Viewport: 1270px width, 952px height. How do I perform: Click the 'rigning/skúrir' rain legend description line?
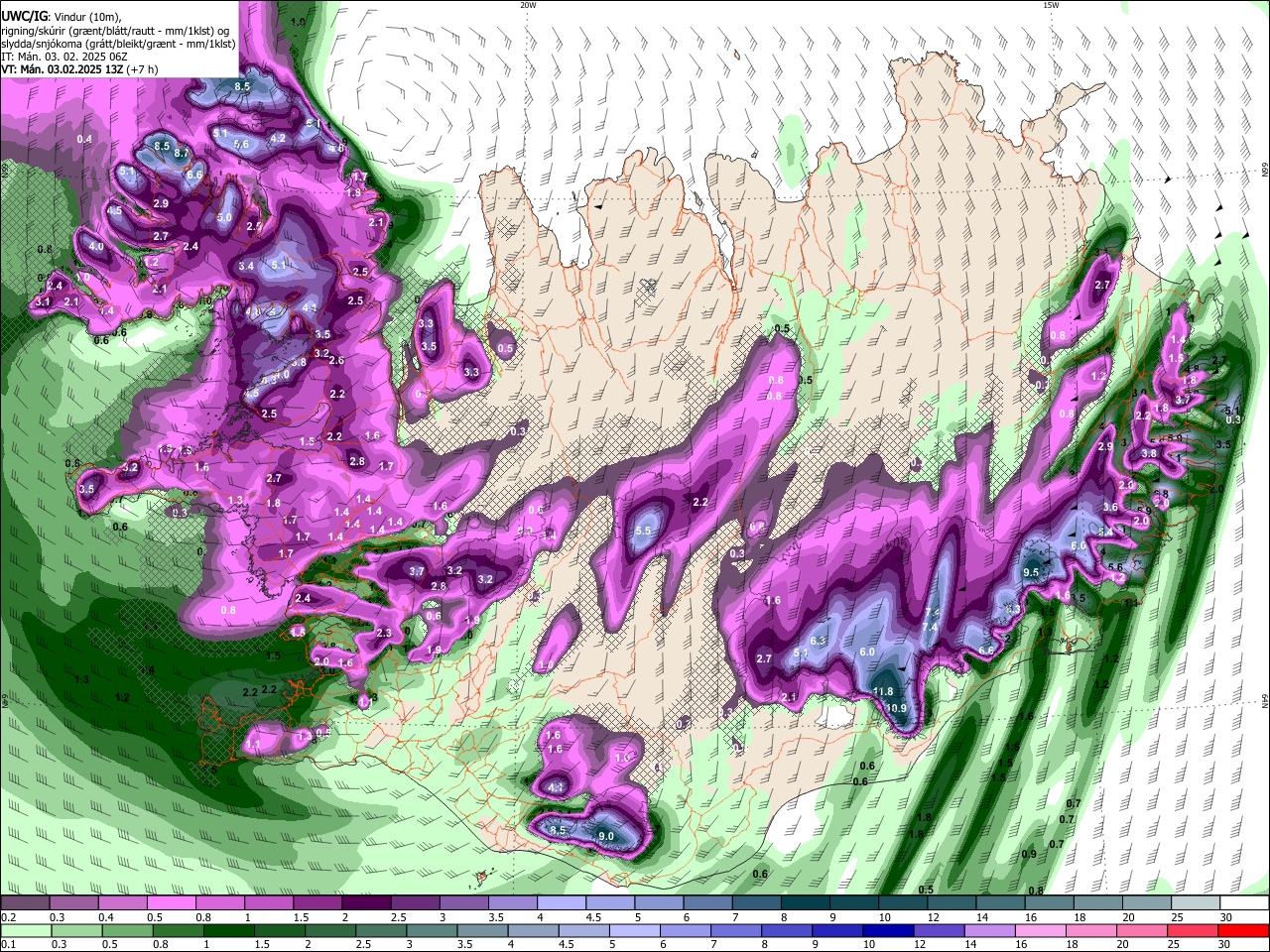coord(115,31)
